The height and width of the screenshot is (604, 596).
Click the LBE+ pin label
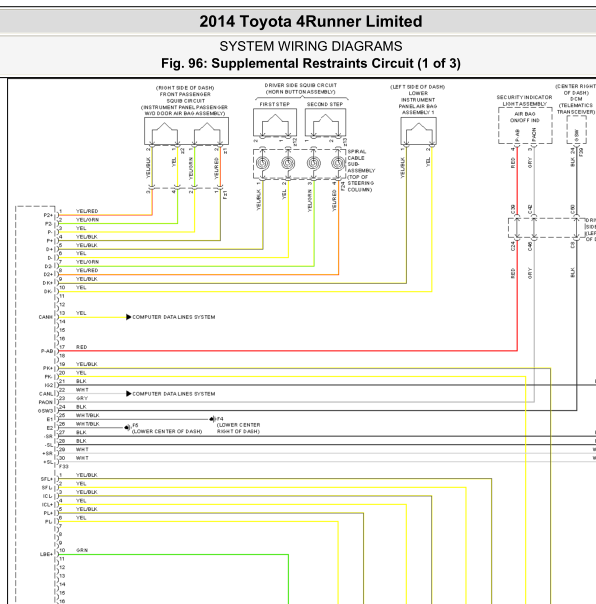46,554
